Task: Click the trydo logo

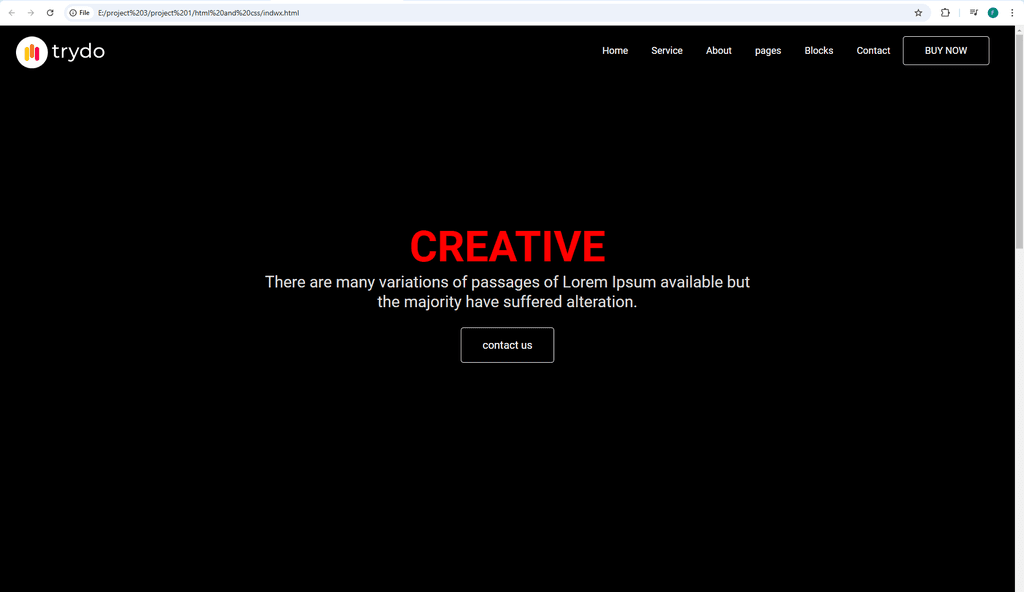Action: tap(60, 52)
